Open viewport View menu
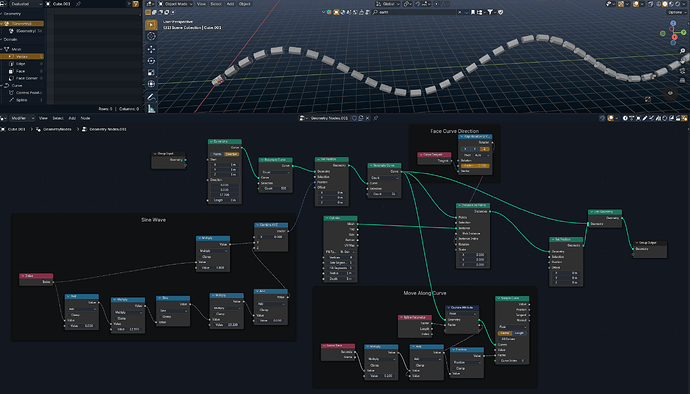The width and height of the screenshot is (690, 394). coord(201,4)
